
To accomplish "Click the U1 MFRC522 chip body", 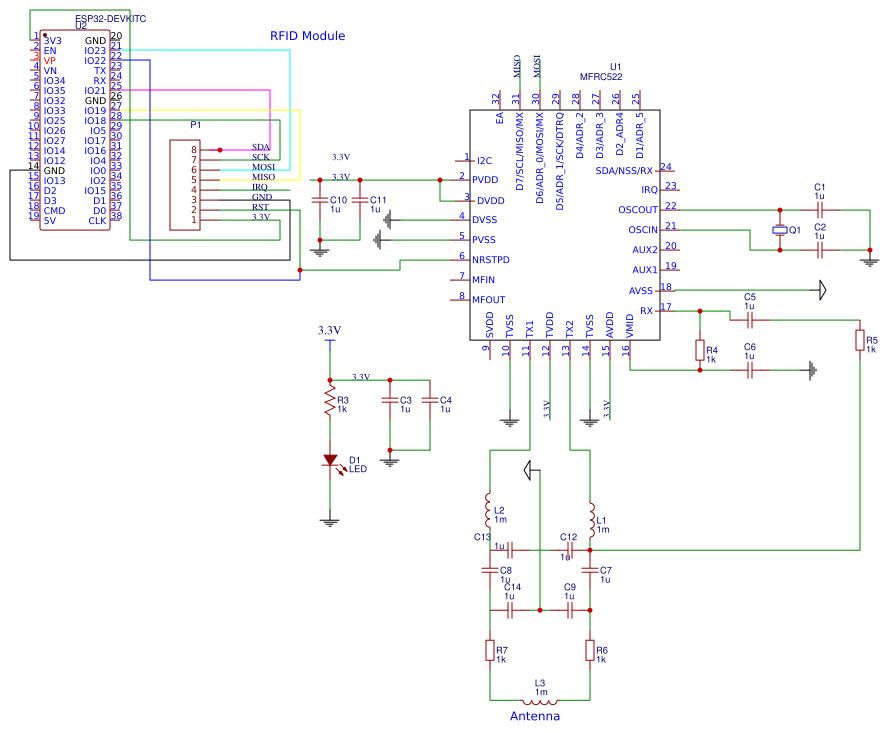I will tap(565, 225).
